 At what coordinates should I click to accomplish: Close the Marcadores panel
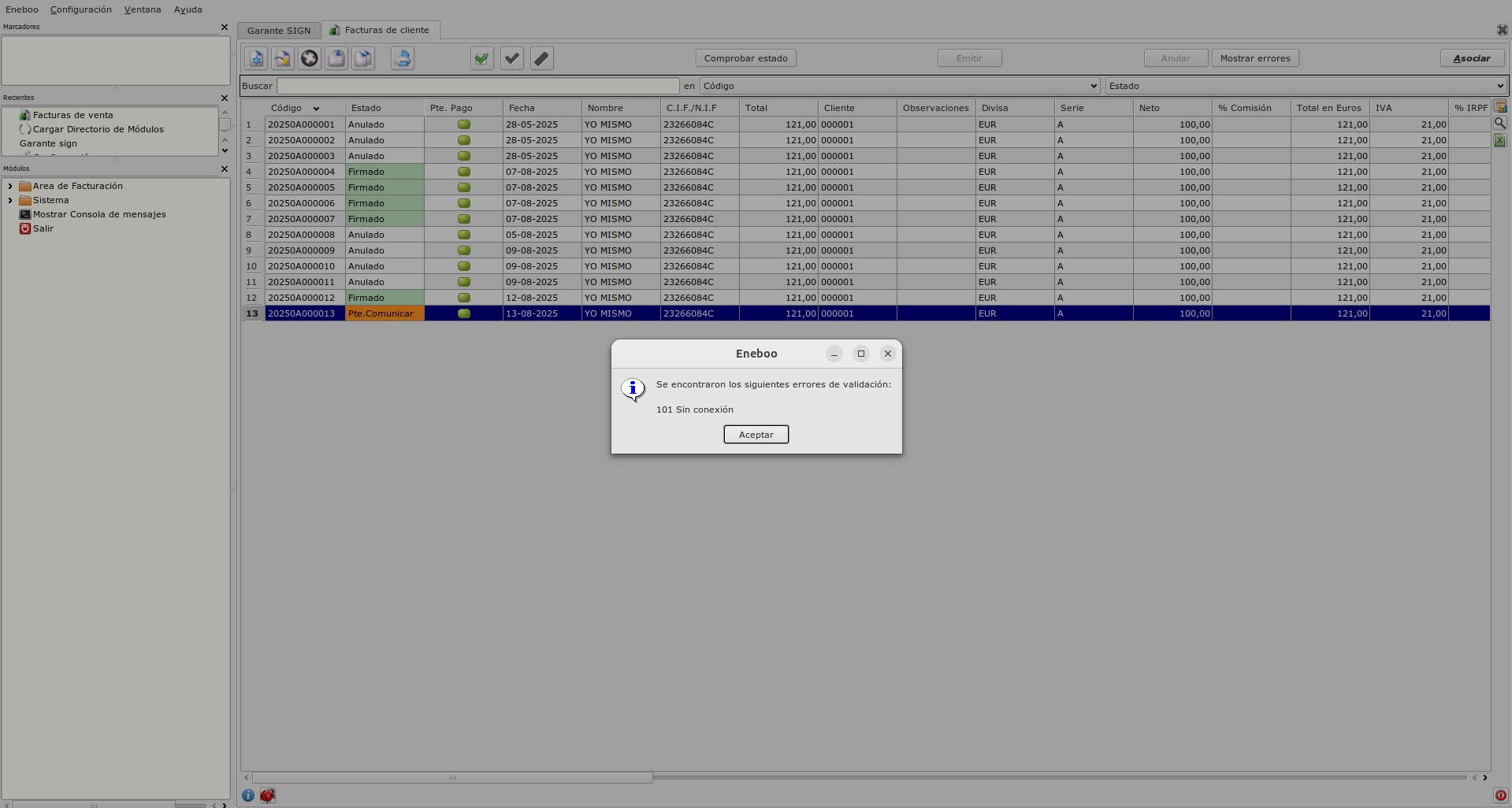225,27
